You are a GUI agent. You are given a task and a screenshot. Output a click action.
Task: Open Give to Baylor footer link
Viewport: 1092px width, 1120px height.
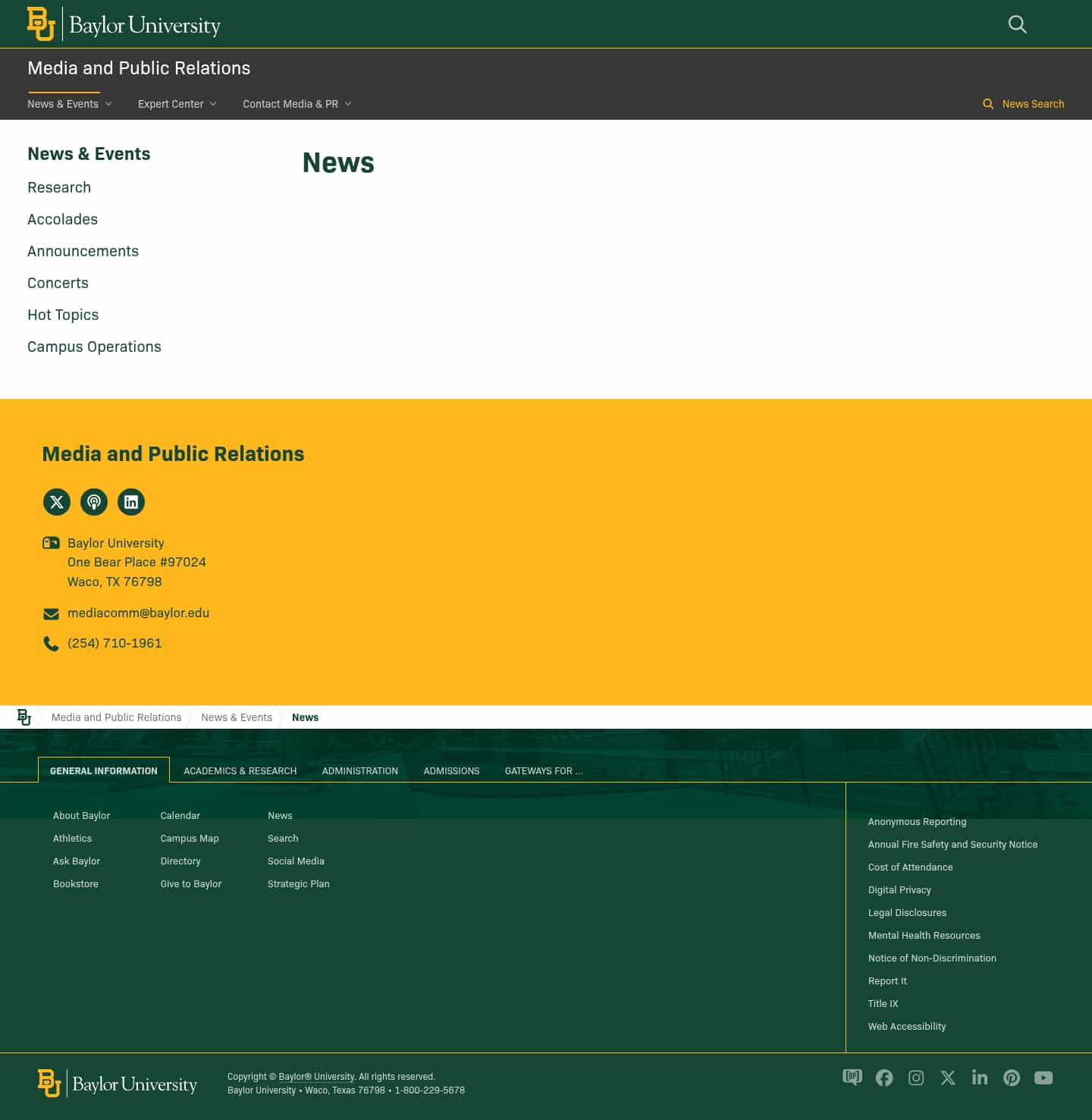point(191,884)
